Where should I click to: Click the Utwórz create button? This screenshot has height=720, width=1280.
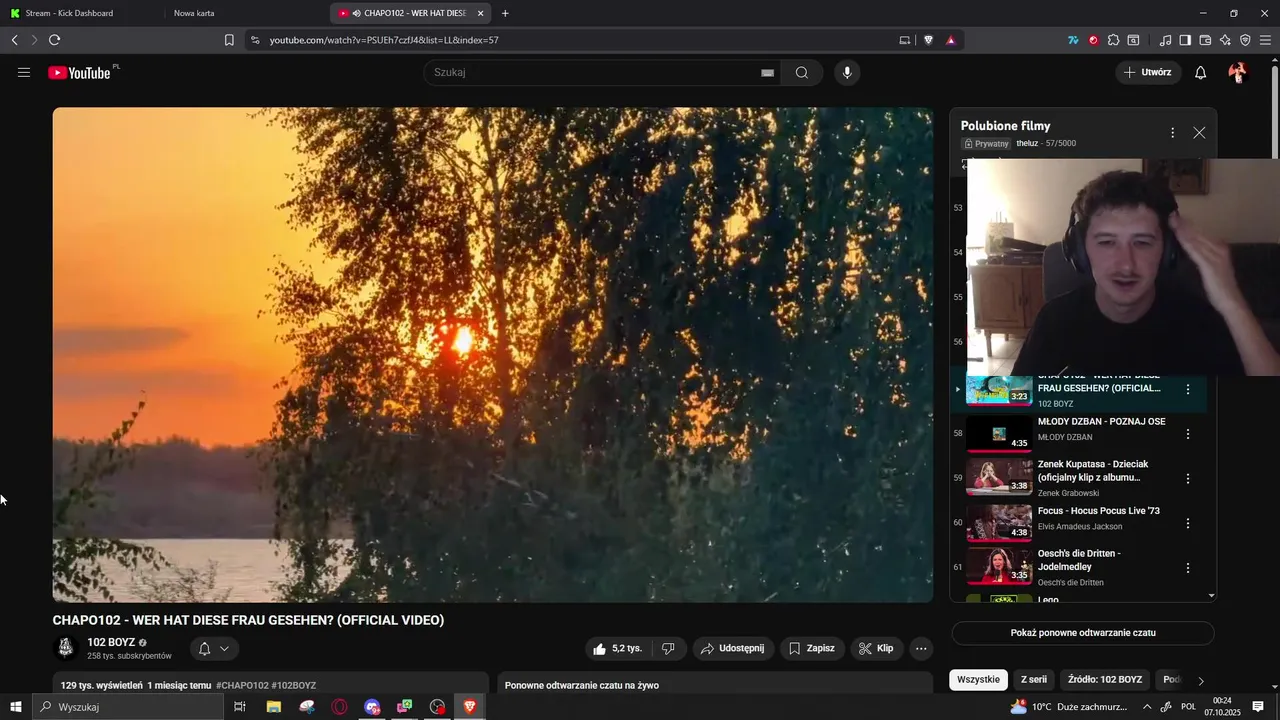[1148, 72]
